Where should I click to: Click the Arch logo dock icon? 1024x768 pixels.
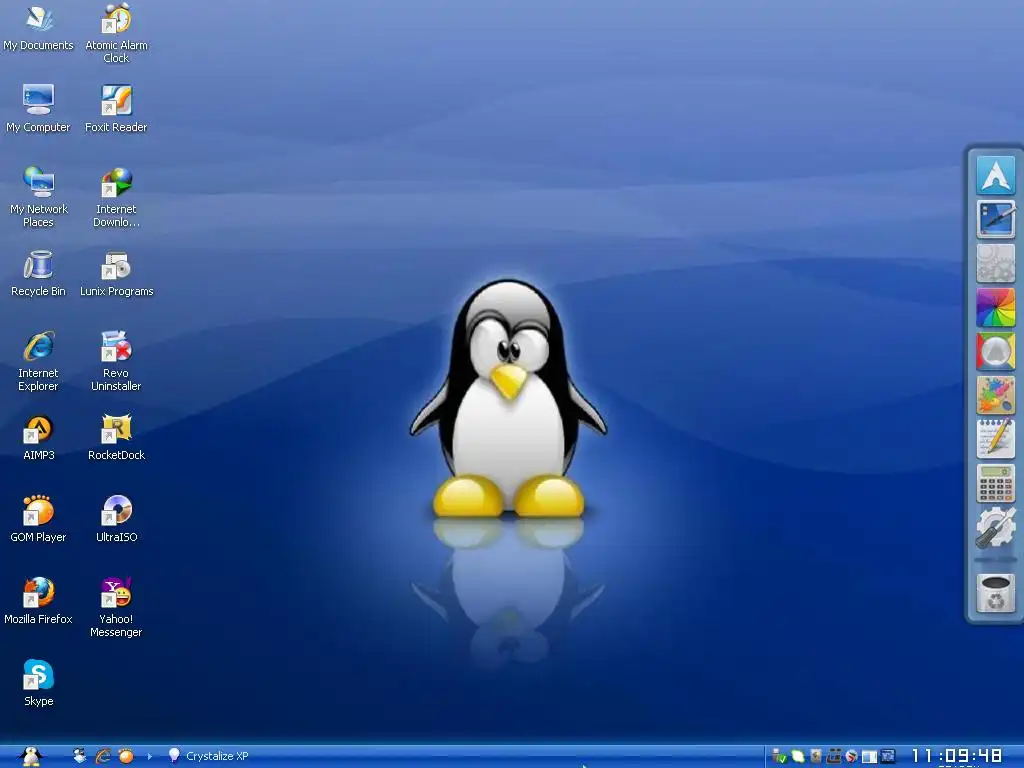point(995,174)
